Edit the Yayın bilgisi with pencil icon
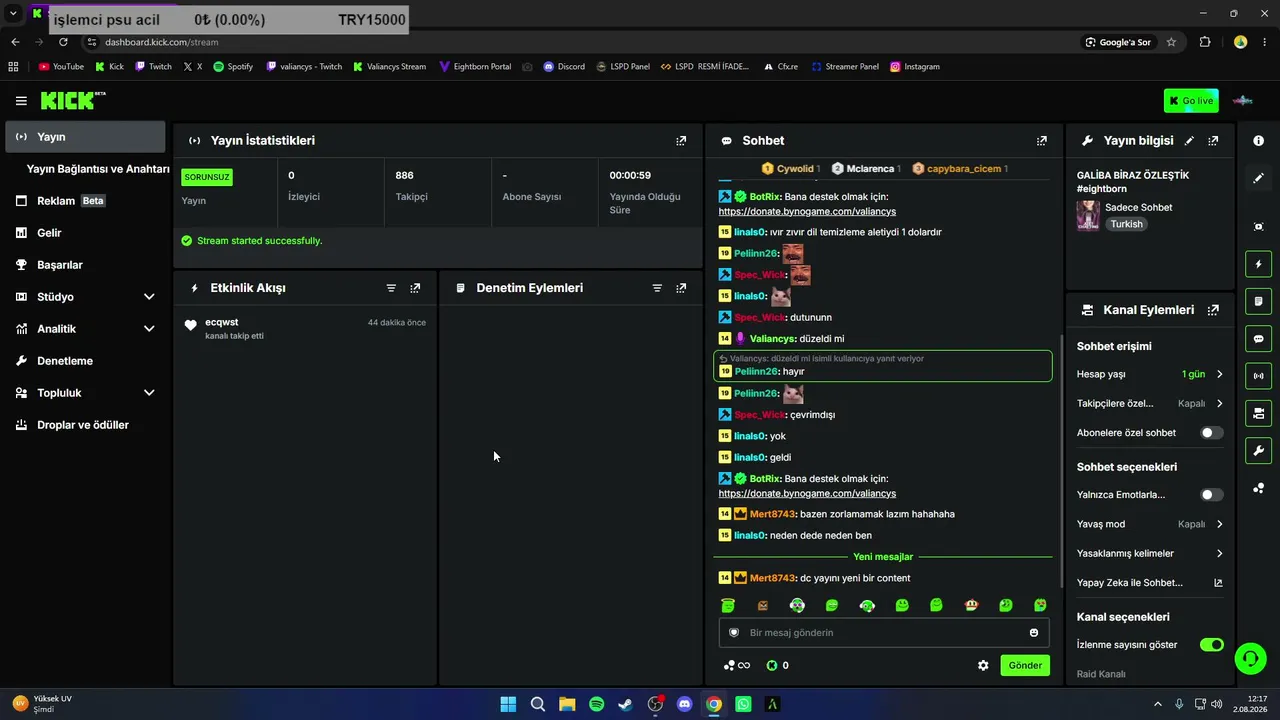This screenshot has width=1280, height=720. click(1189, 141)
